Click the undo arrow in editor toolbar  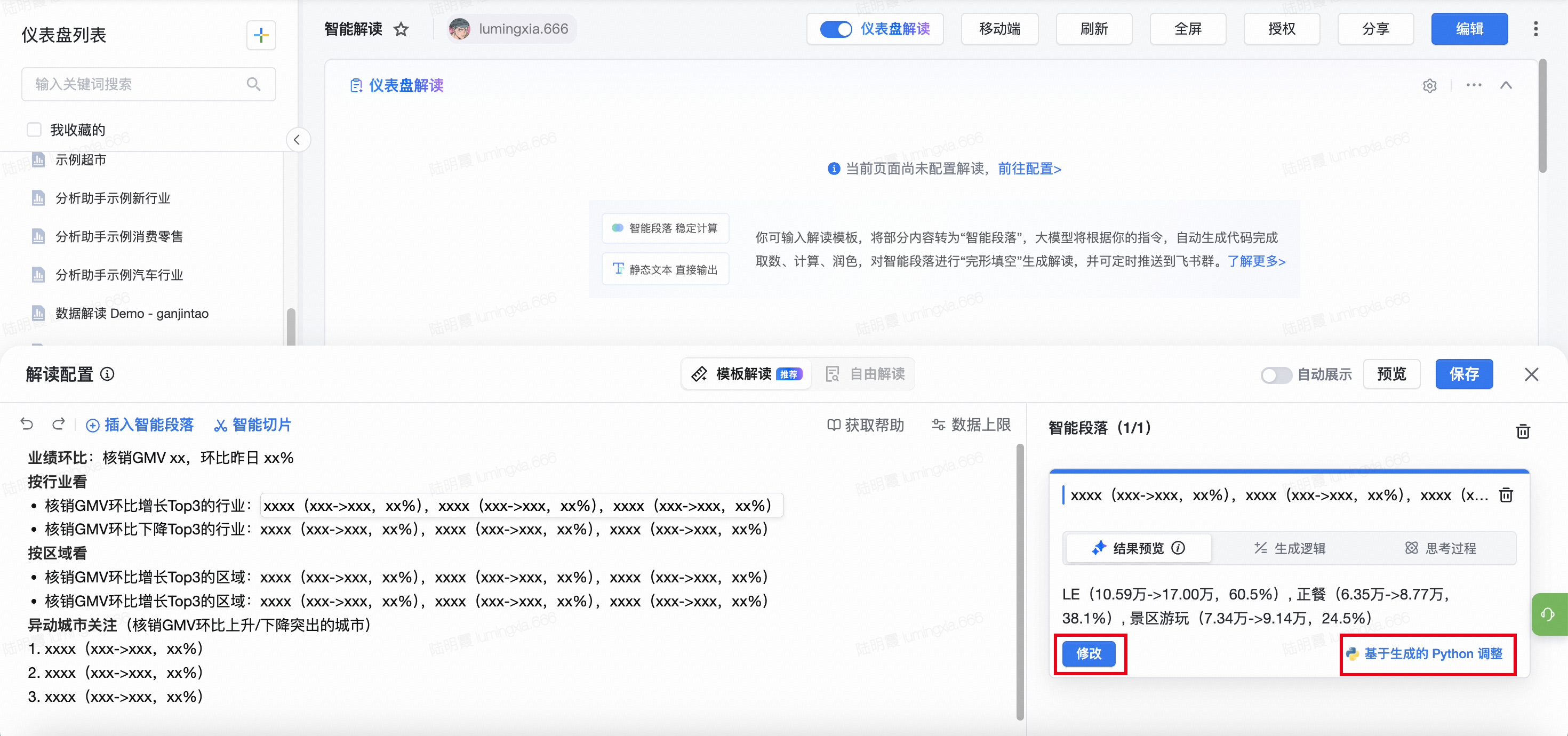27,423
